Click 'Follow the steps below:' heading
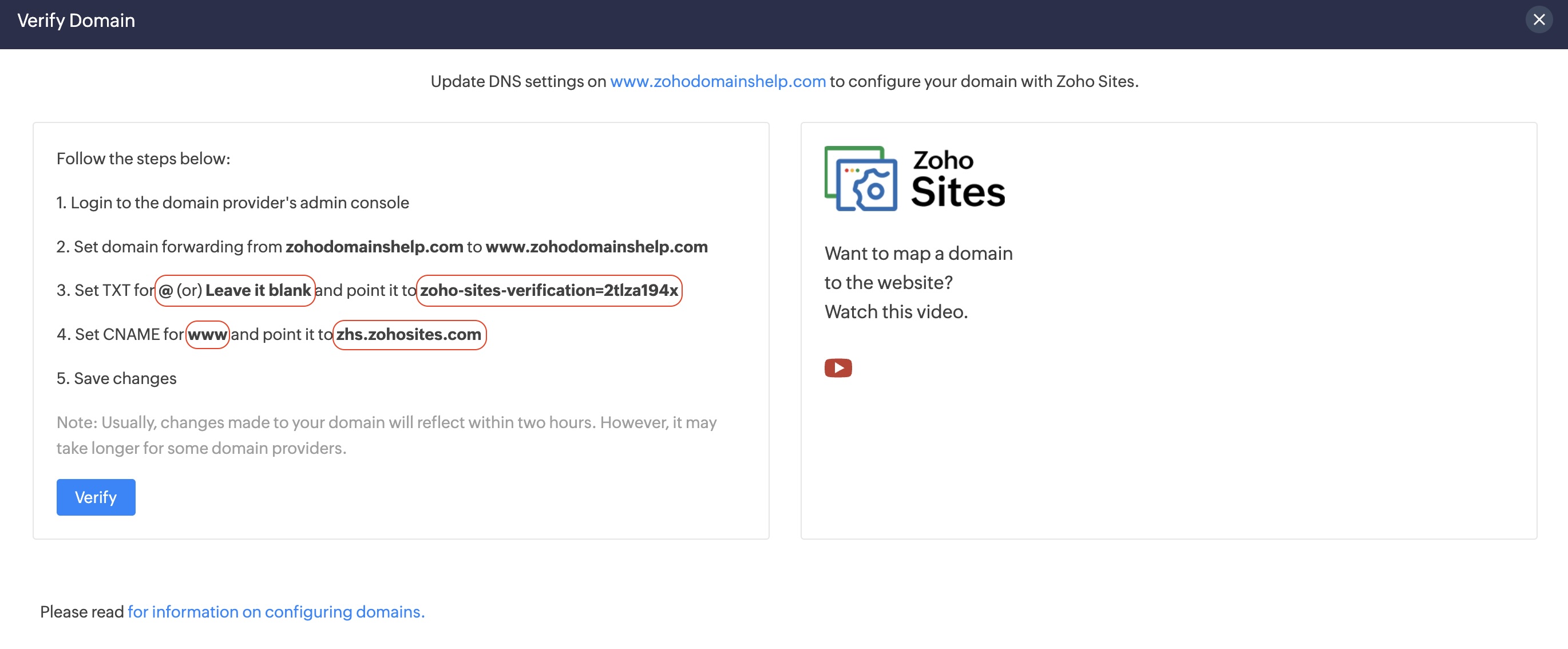The image size is (1568, 649). pyautogui.click(x=143, y=159)
